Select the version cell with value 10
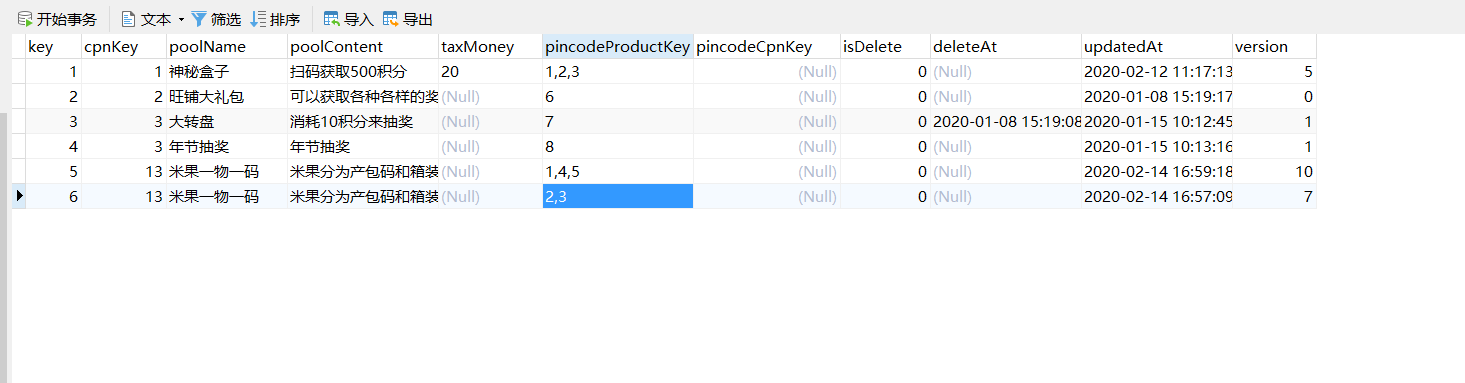Viewport: 1465px width, 383px height. 1274,172
